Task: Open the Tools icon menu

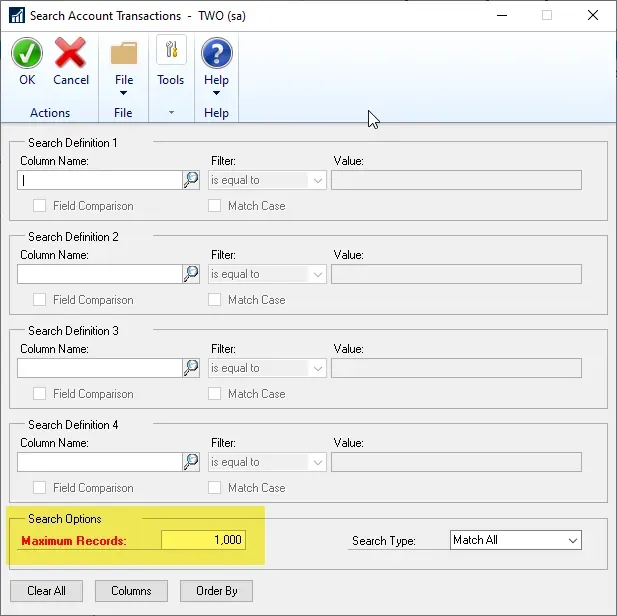Action: click(x=171, y=54)
